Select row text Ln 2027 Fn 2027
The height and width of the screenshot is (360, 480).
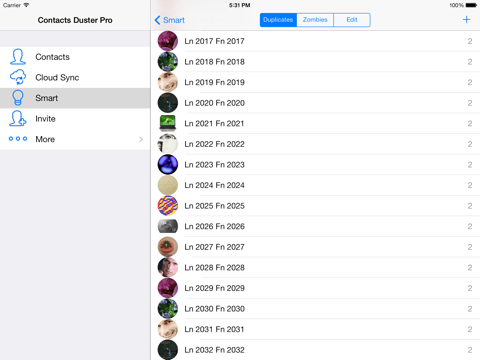point(214,247)
